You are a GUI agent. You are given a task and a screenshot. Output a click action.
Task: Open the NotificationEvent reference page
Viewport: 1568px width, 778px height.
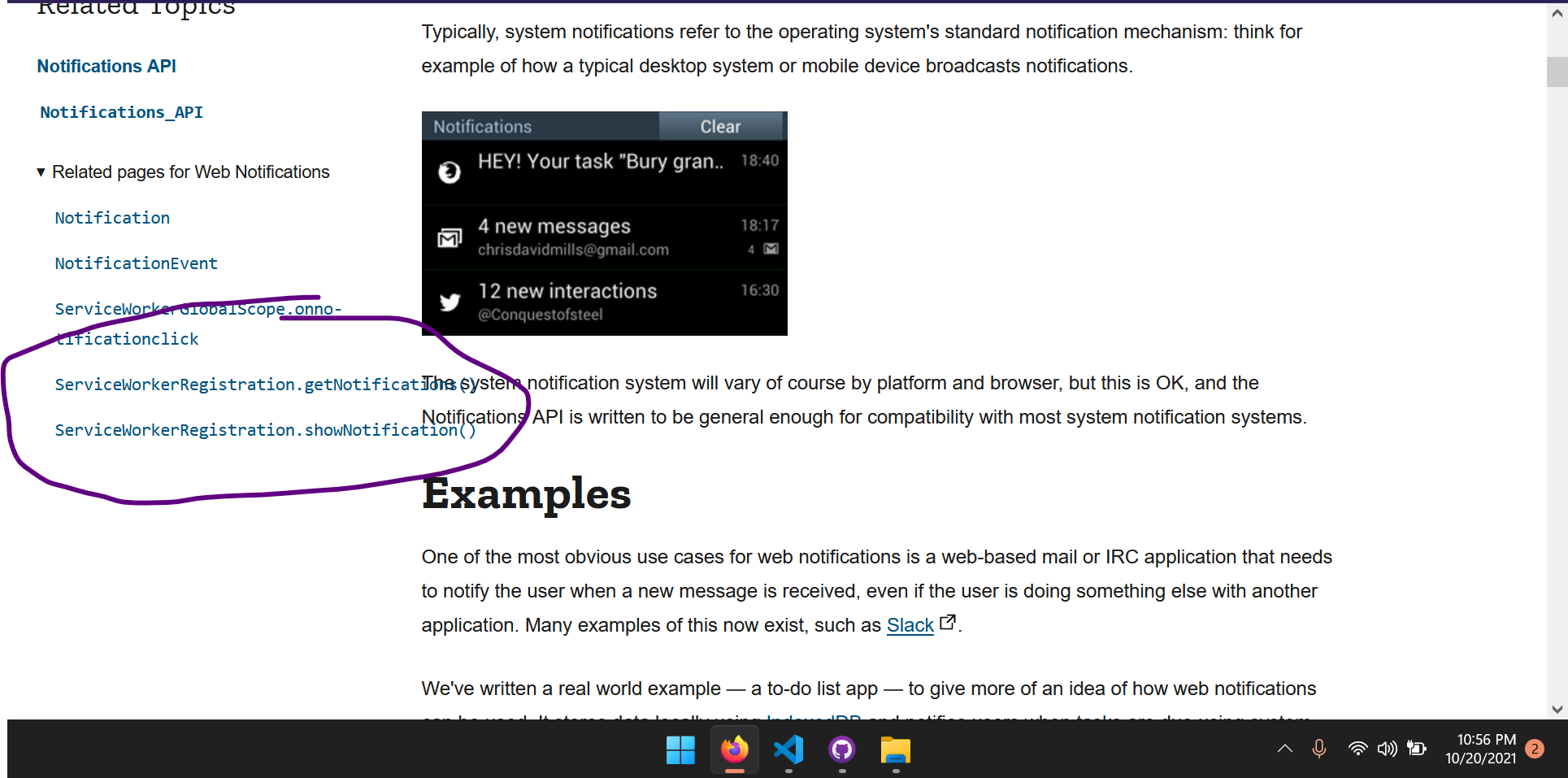pyautogui.click(x=136, y=263)
